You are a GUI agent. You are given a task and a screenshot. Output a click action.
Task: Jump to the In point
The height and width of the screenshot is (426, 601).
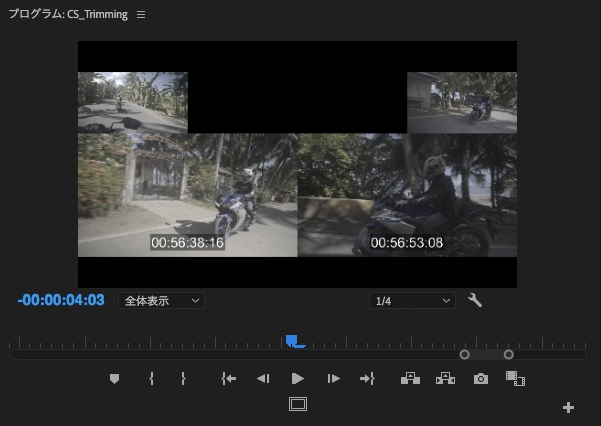228,379
